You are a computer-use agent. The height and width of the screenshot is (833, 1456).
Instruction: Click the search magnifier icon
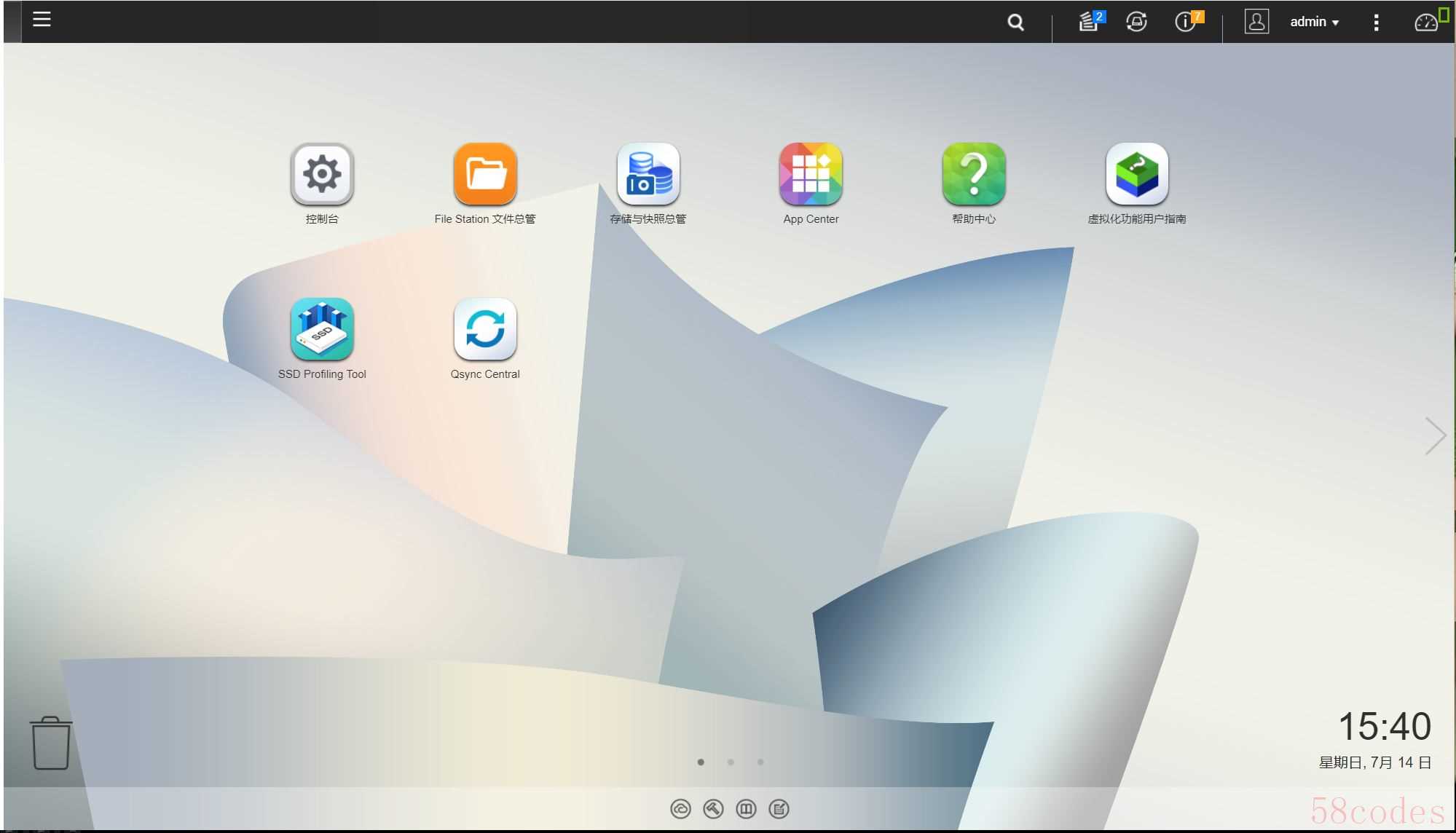[1015, 23]
